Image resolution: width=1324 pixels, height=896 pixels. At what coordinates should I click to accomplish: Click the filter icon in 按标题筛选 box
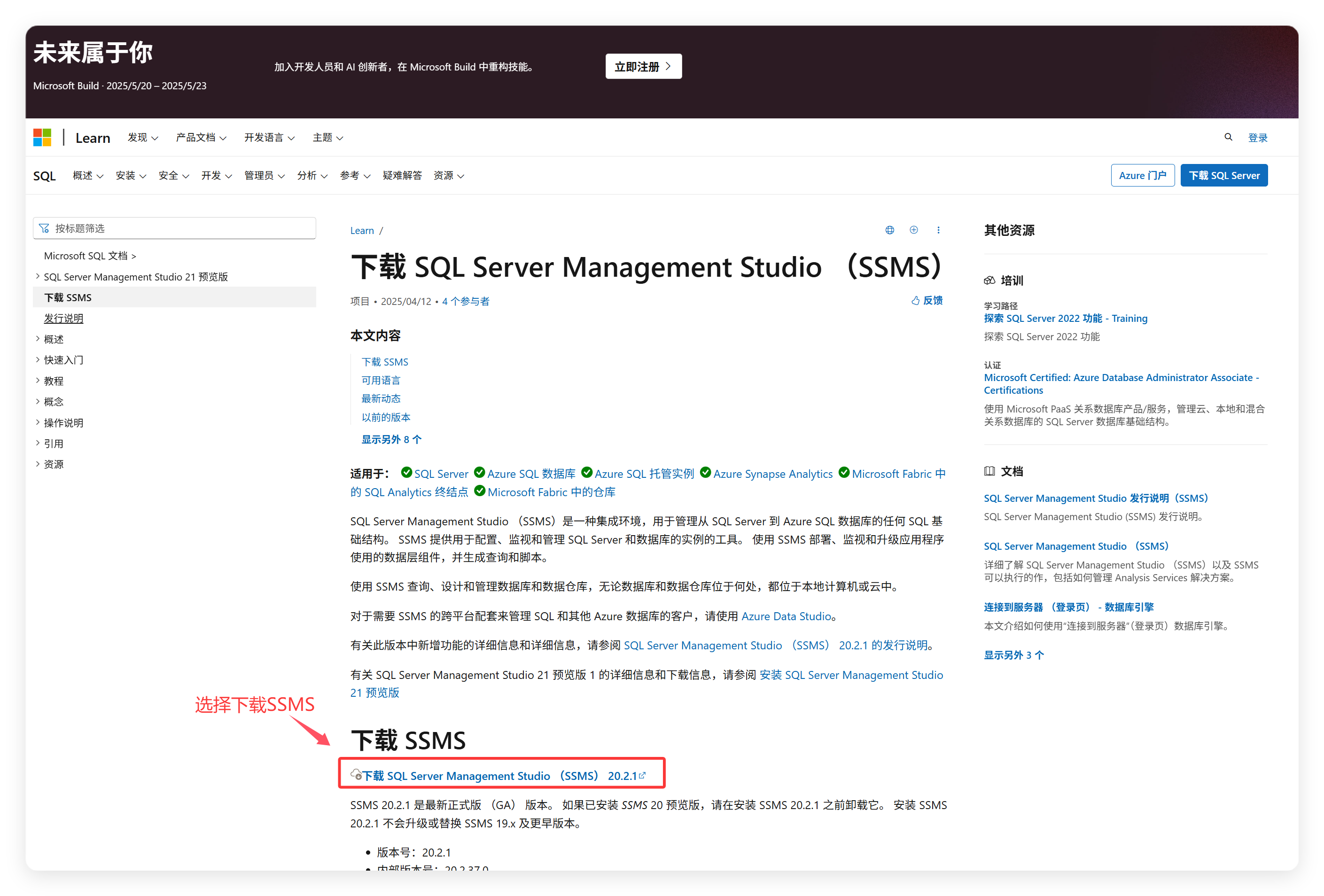click(44, 228)
